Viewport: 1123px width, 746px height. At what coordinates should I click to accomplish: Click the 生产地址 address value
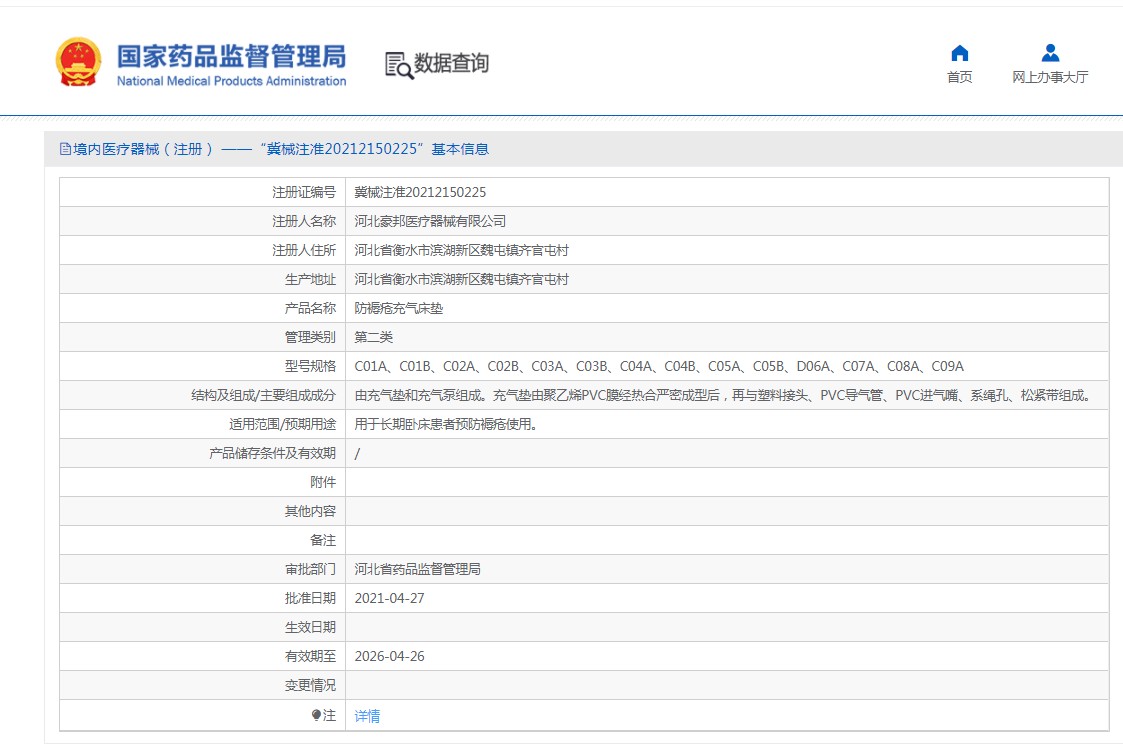(x=462, y=279)
